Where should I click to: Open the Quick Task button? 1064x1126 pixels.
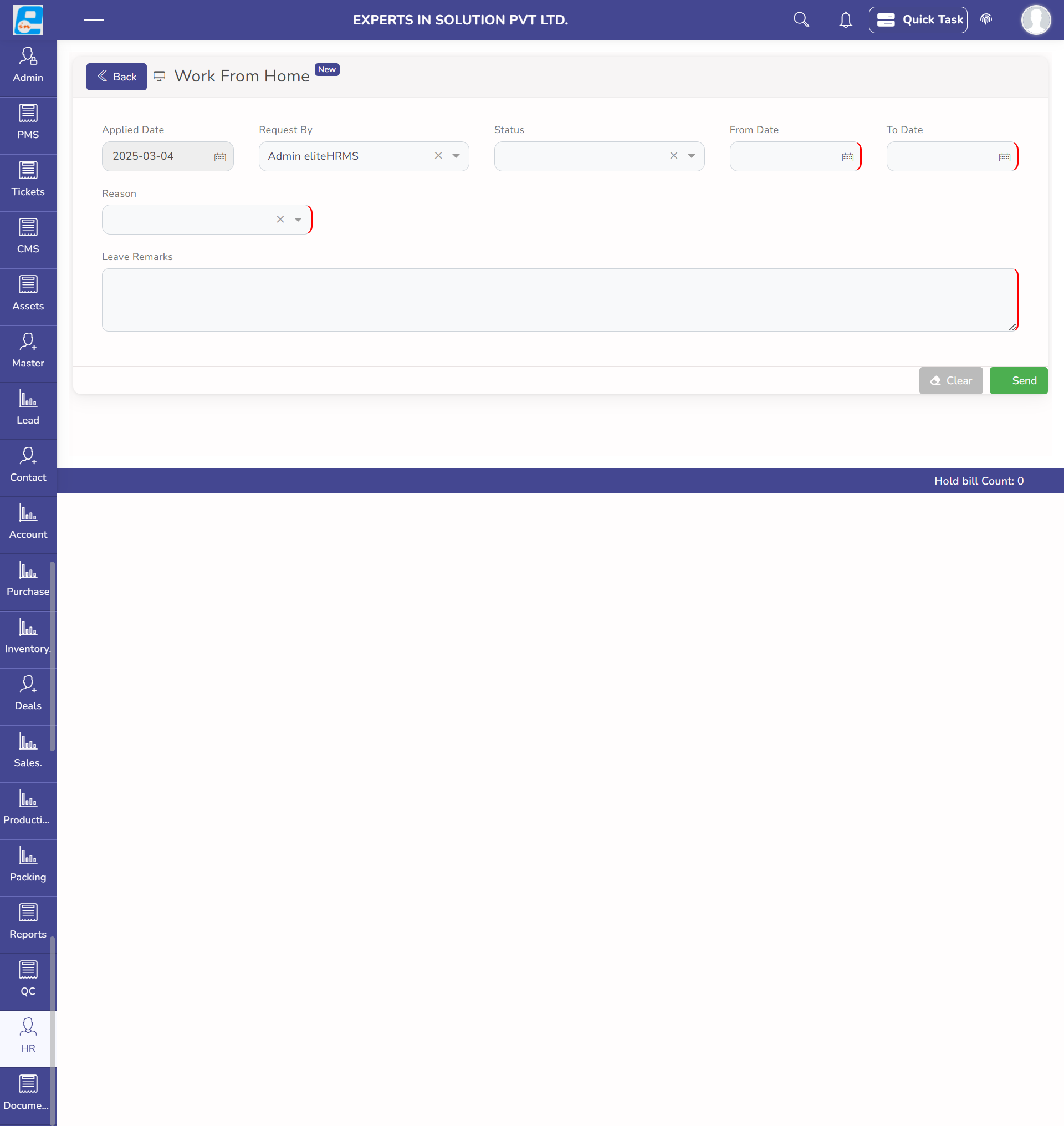[x=918, y=20]
